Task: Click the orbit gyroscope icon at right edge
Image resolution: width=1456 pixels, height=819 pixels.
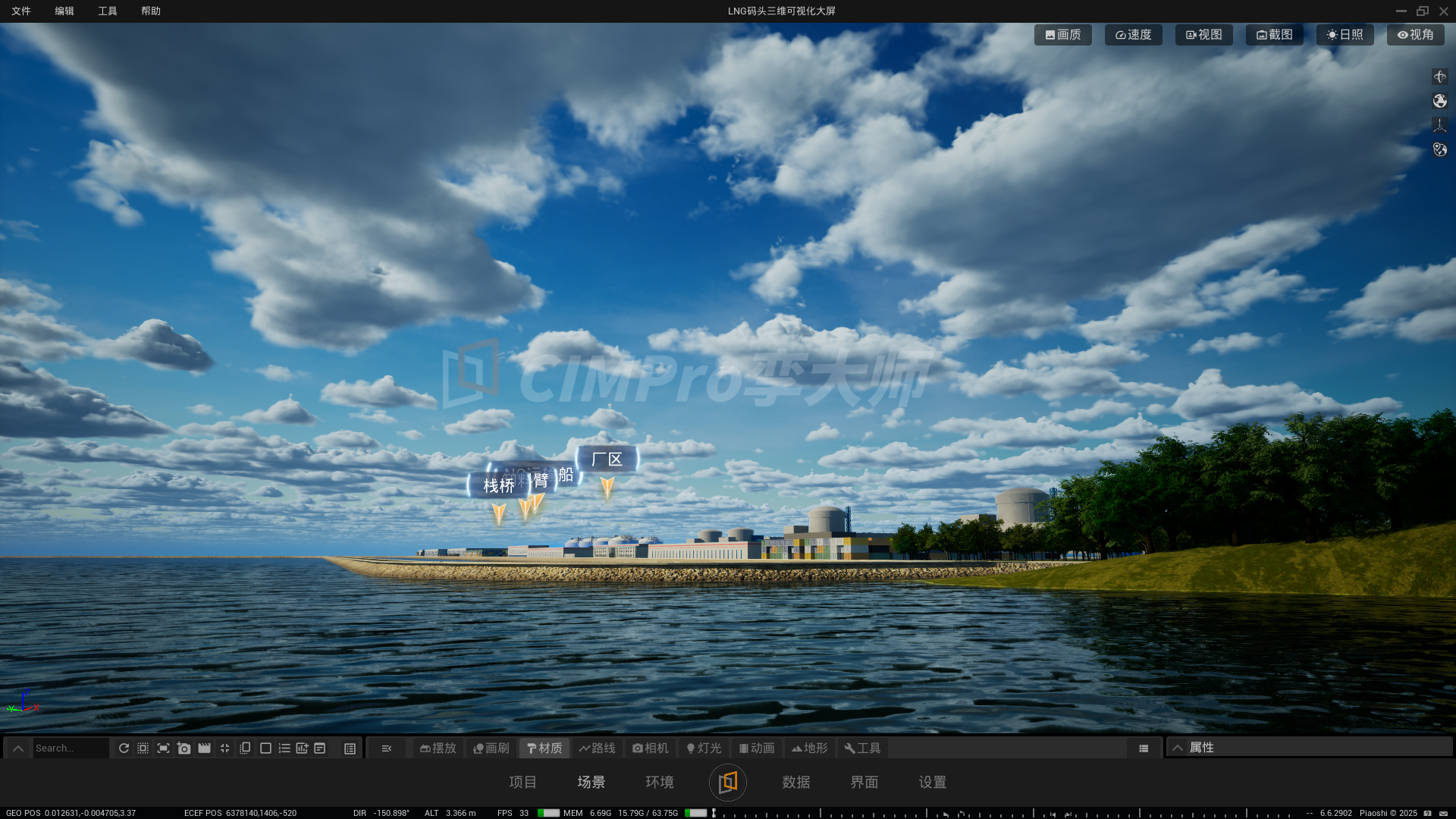Action: tap(1439, 77)
